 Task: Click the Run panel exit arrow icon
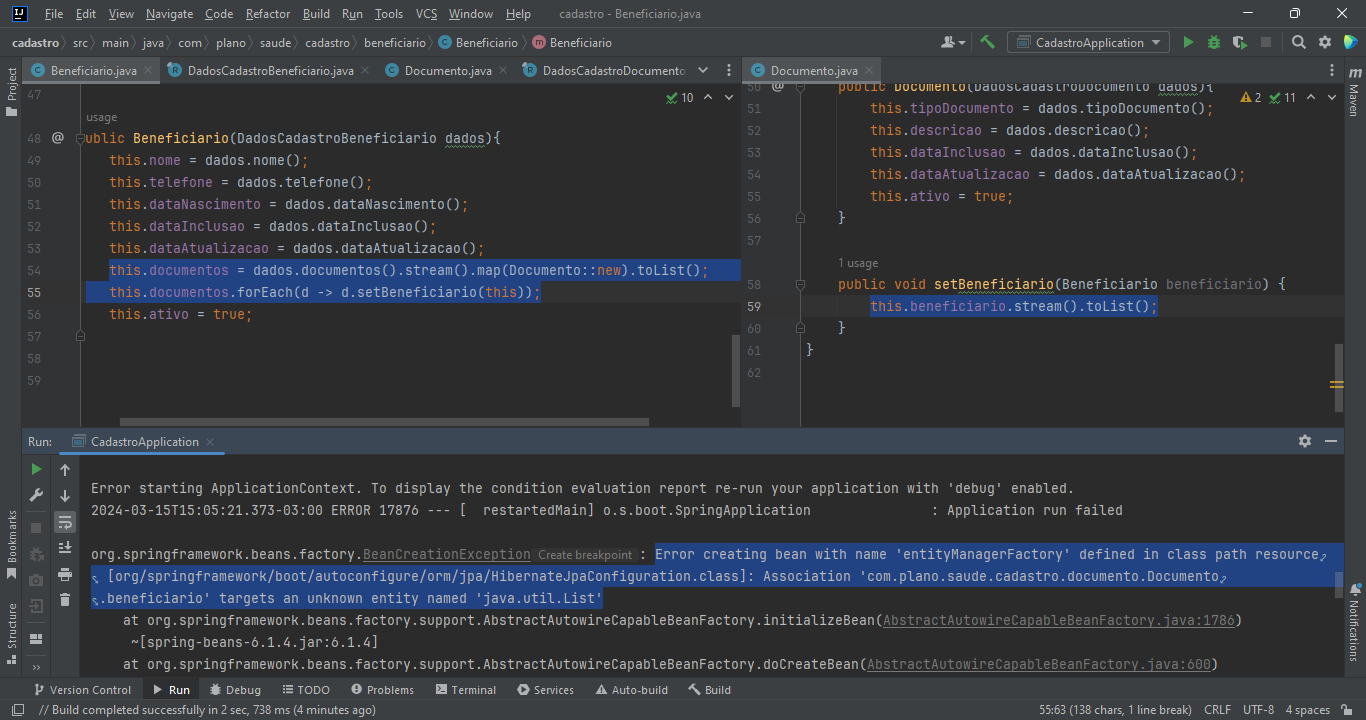36,605
